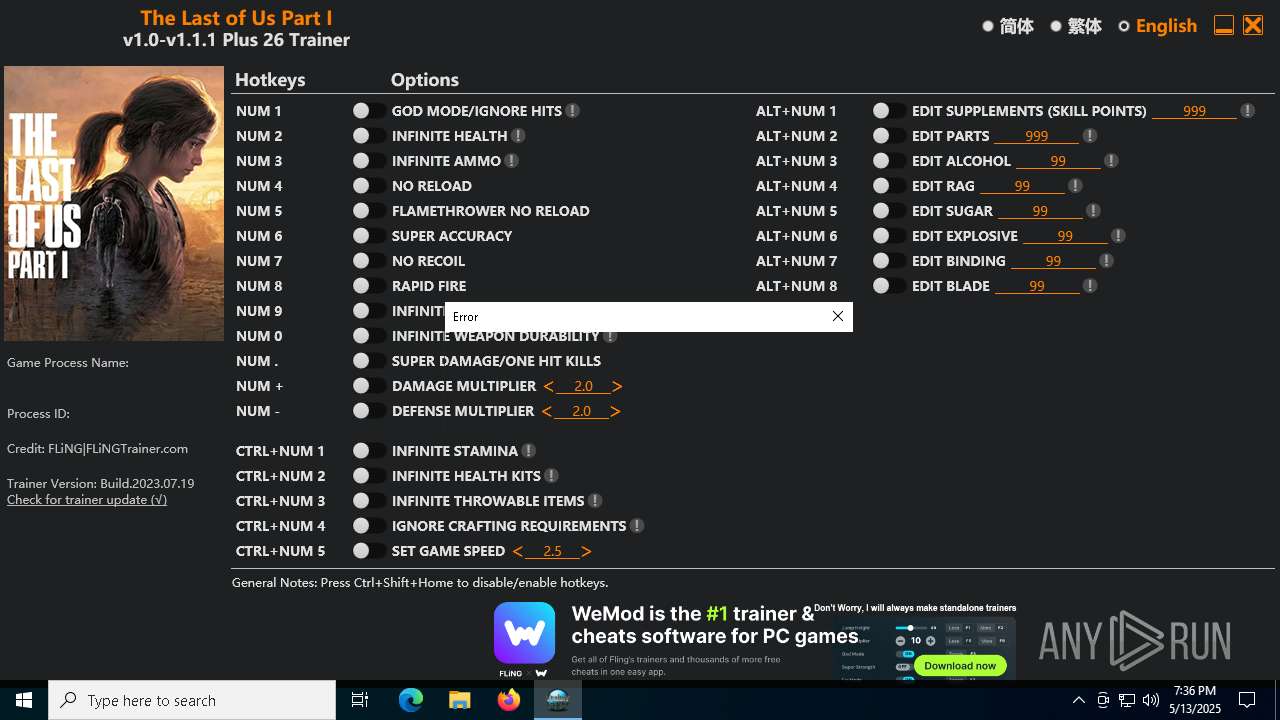Click the Edit Alcohol value field
The width and height of the screenshot is (1280, 720).
click(x=1058, y=161)
